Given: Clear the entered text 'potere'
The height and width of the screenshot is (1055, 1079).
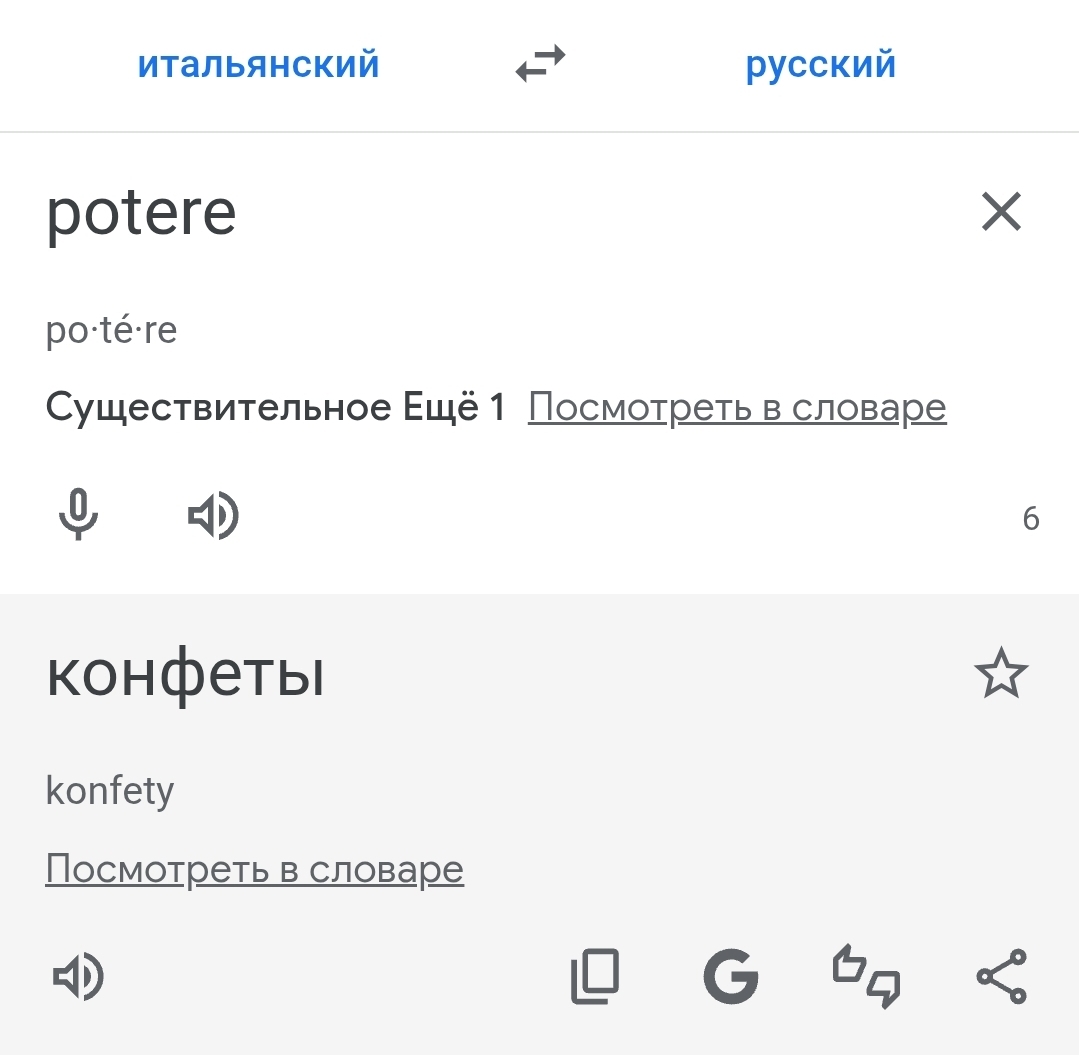Looking at the screenshot, I should click(1001, 212).
